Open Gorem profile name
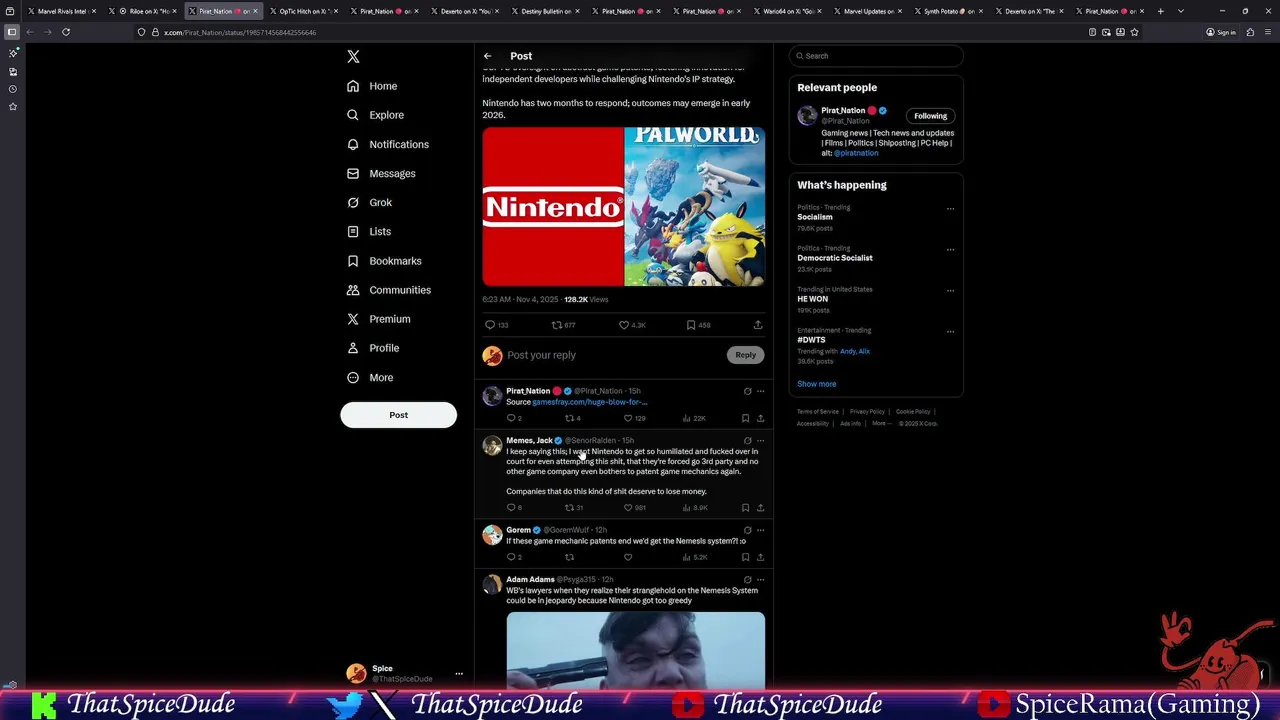This screenshot has height=720, width=1280. tap(518, 530)
